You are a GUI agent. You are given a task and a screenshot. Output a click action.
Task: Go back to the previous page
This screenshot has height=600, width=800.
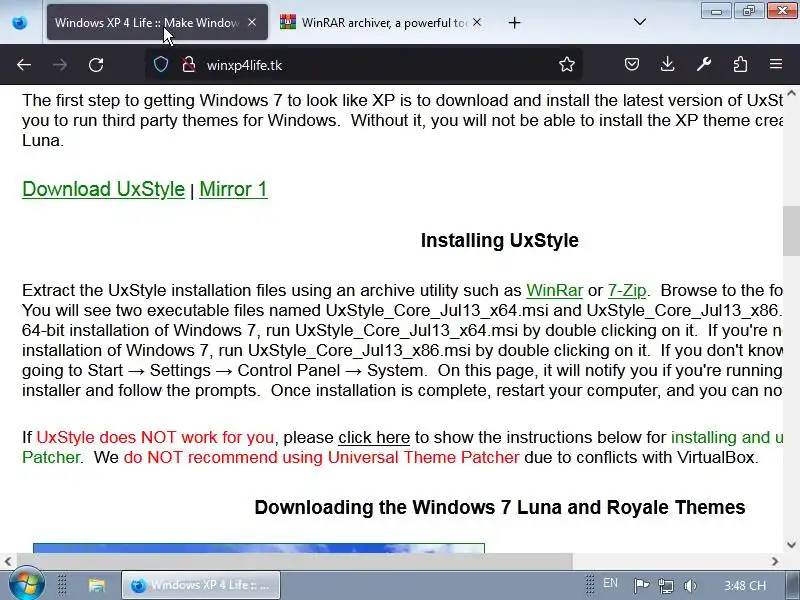pos(24,65)
